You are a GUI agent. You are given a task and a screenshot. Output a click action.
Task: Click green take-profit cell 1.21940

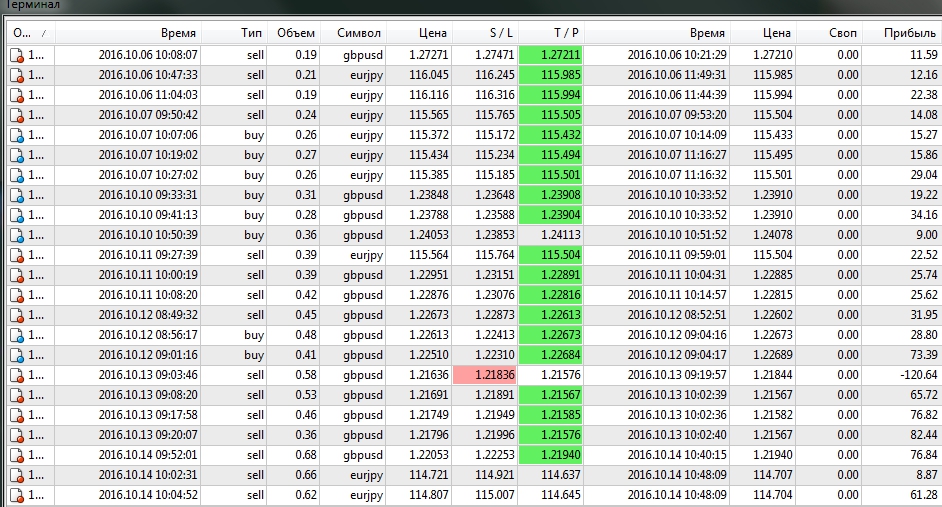(x=550, y=455)
